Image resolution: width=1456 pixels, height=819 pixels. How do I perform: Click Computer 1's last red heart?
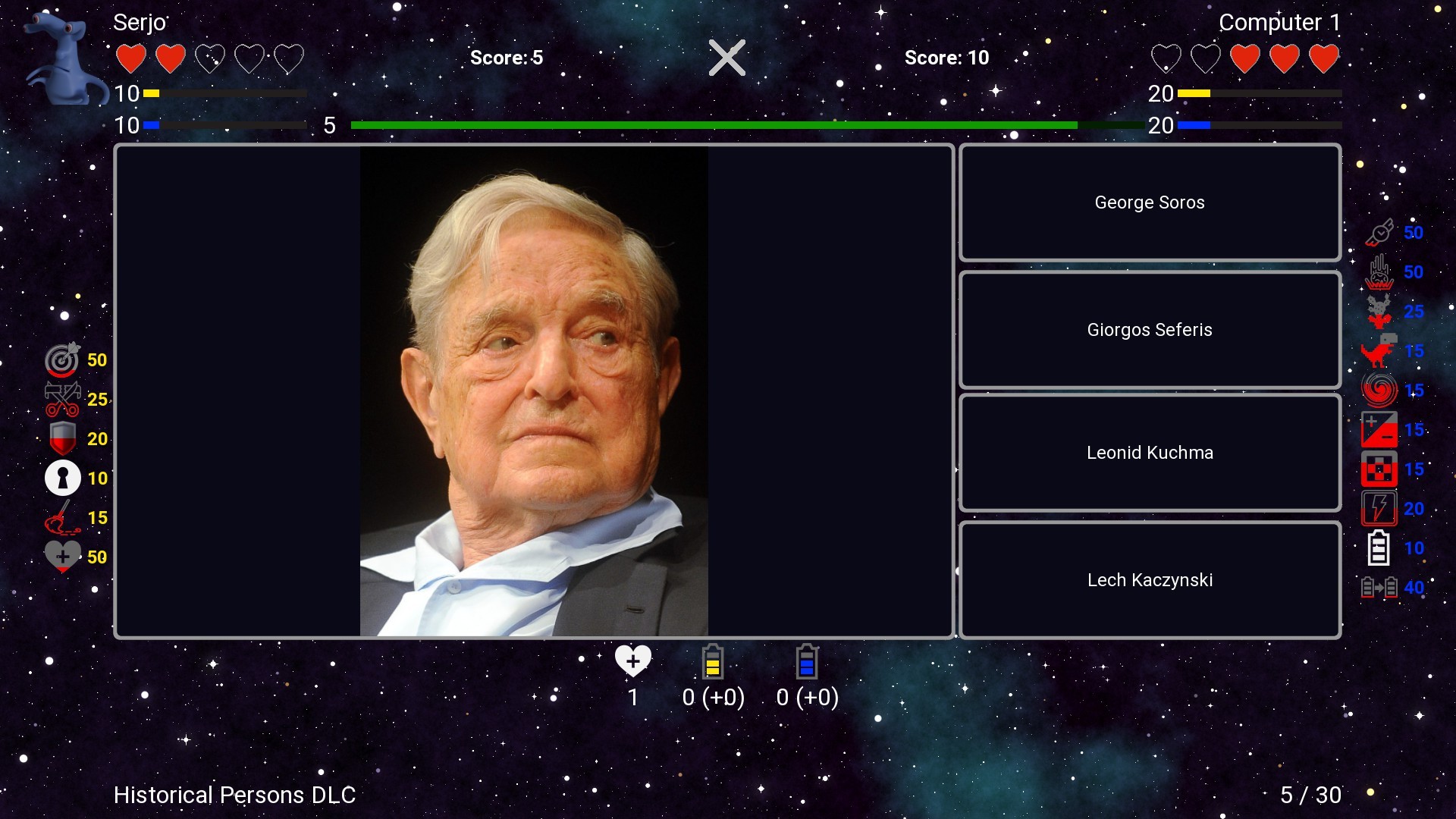click(x=1324, y=58)
